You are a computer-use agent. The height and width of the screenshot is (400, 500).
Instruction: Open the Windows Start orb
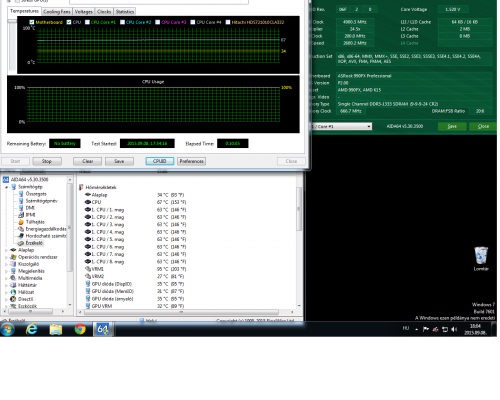click(8, 330)
